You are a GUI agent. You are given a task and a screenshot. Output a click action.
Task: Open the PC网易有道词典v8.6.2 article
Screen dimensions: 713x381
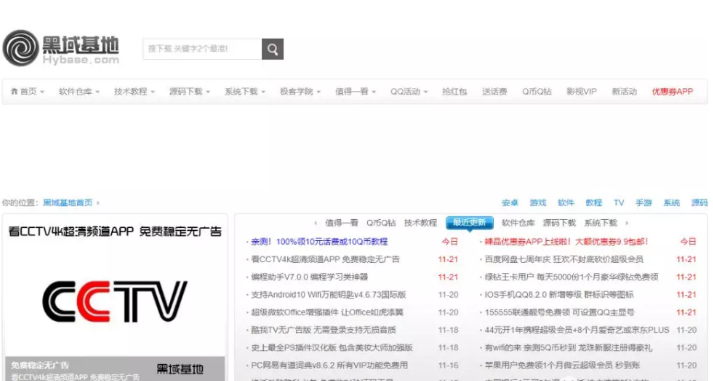pyautogui.click(x=329, y=365)
